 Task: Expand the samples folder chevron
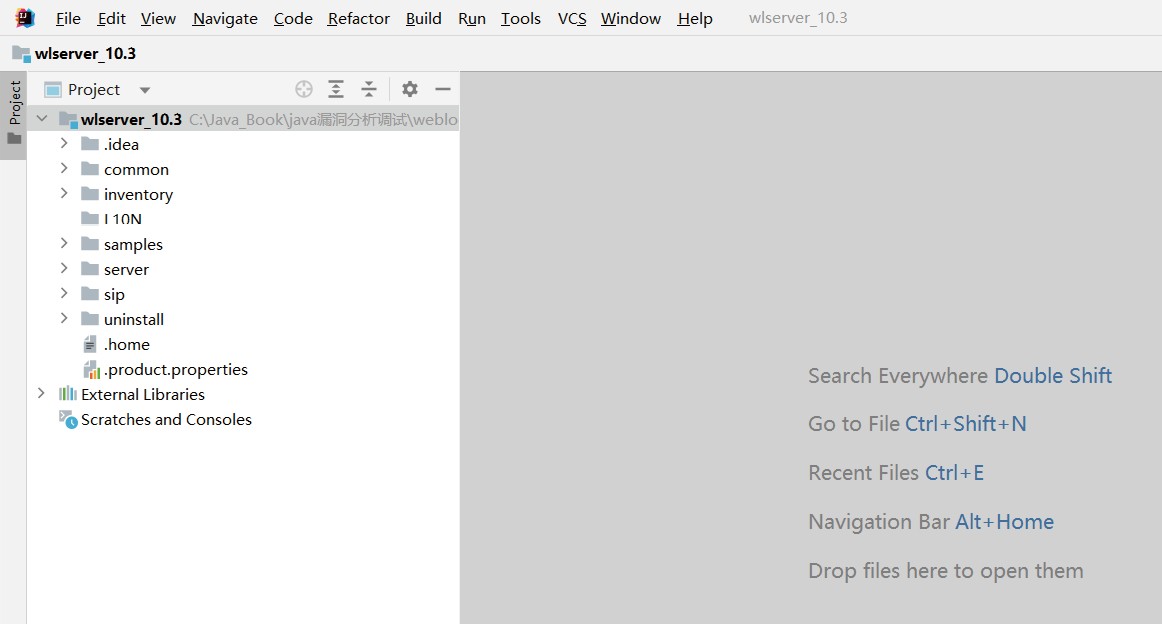(x=64, y=243)
